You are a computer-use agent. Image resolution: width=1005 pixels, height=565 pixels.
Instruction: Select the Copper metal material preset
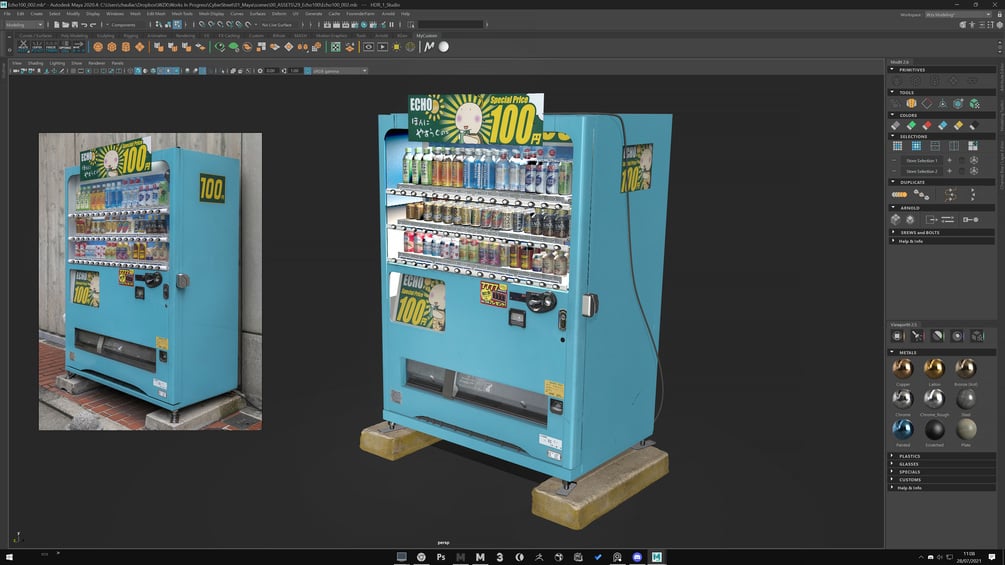pyautogui.click(x=903, y=368)
